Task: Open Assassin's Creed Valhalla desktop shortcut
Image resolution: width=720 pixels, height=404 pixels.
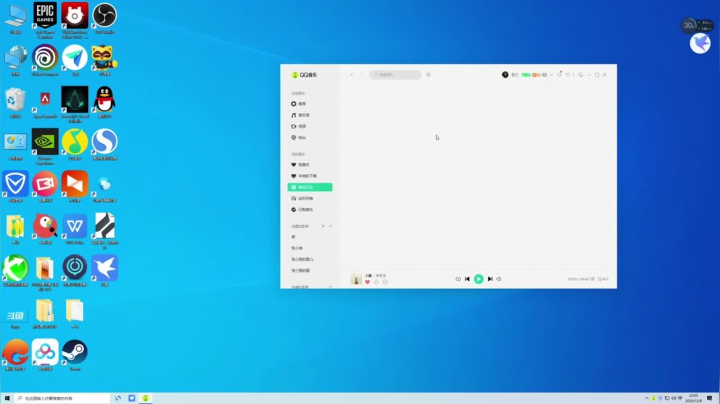Action: pyautogui.click(x=75, y=104)
